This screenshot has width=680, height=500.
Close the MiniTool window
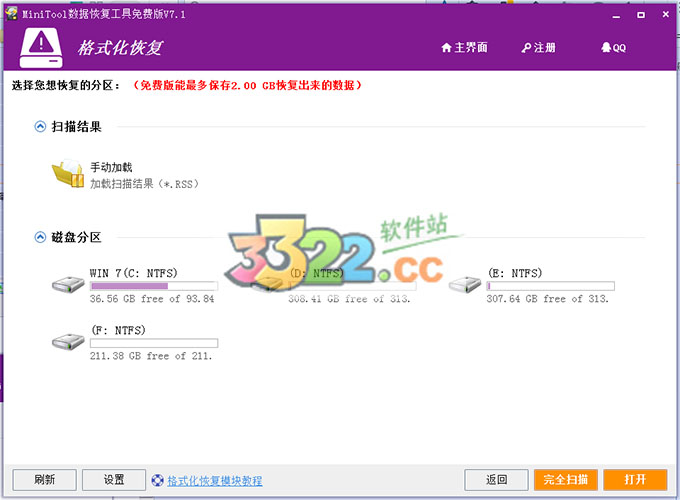[666, 14]
